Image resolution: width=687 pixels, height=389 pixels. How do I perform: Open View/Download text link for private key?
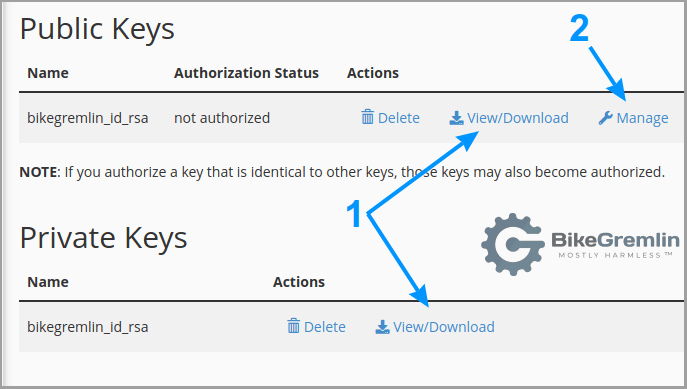tap(444, 327)
